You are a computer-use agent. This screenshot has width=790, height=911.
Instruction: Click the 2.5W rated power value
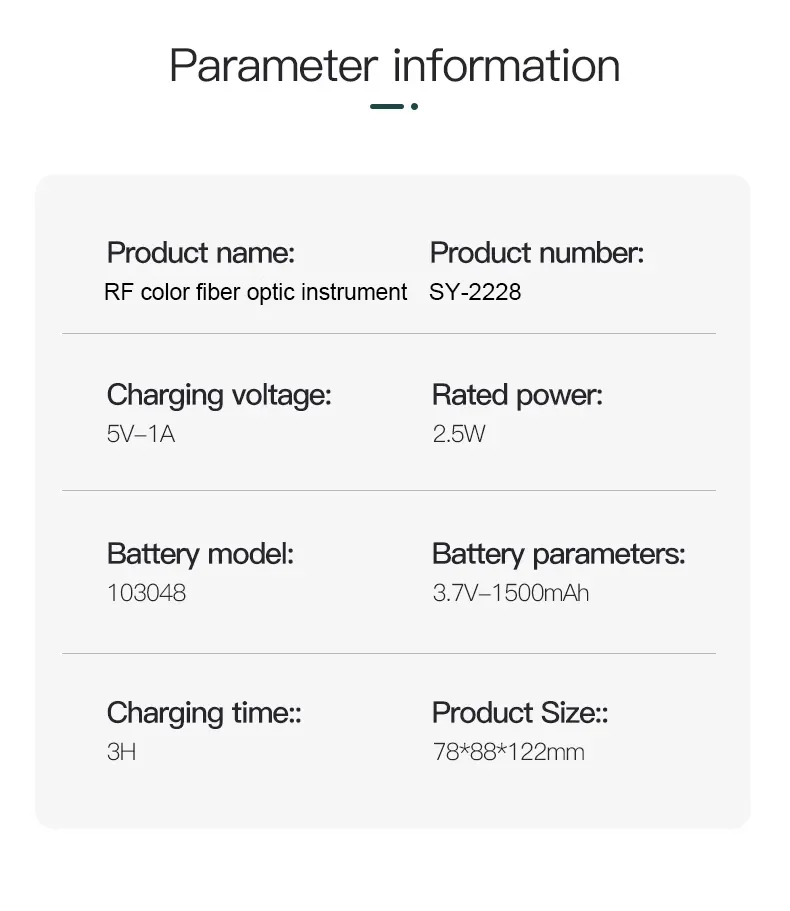tap(458, 434)
